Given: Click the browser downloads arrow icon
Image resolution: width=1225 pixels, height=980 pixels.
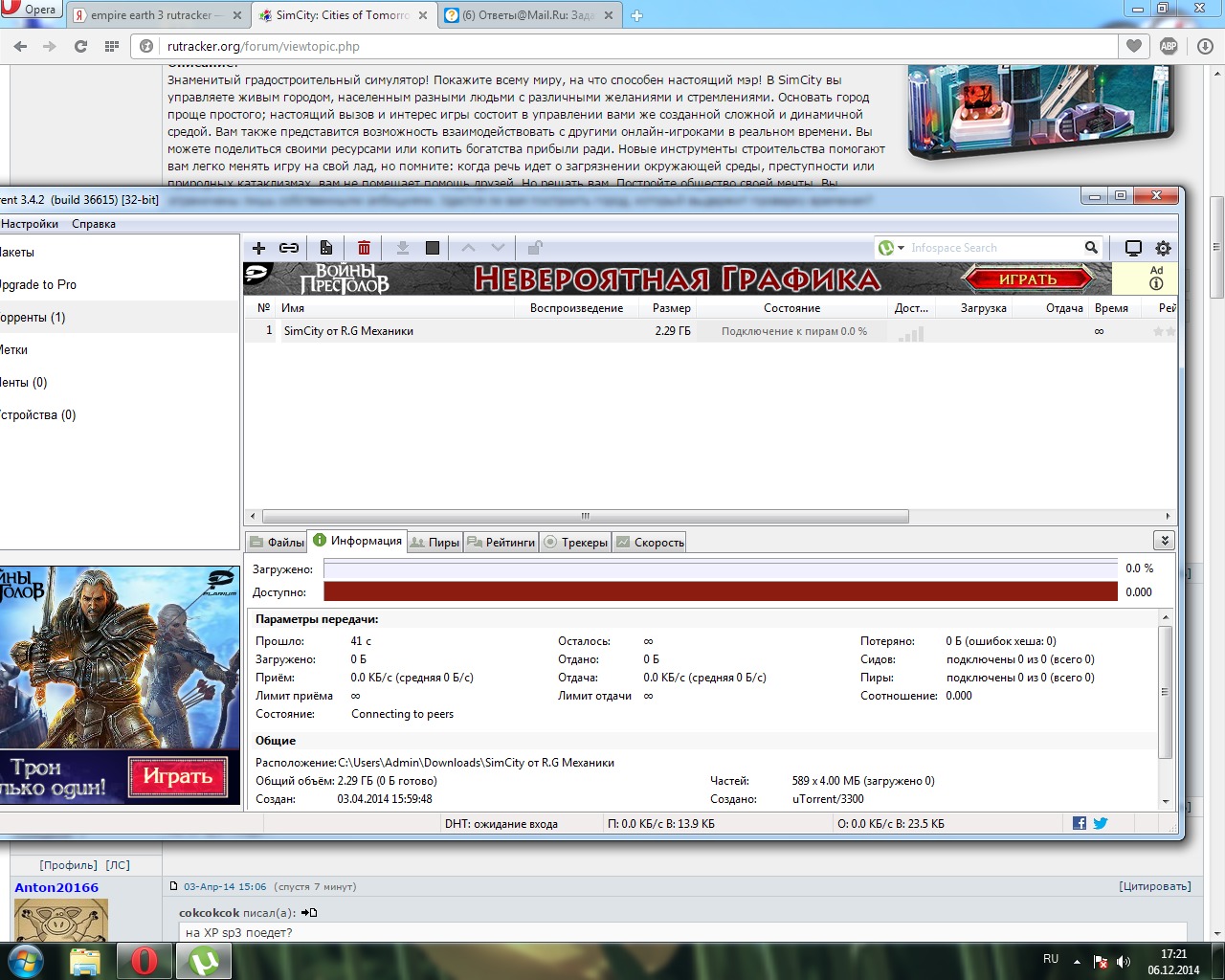Looking at the screenshot, I should point(1205,46).
